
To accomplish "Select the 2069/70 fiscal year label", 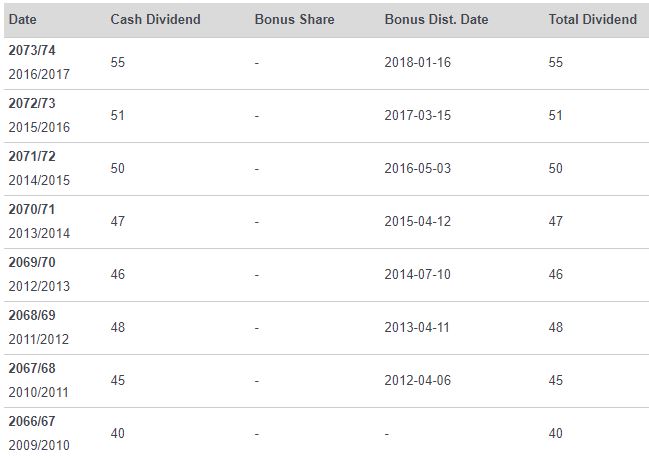I will [32, 262].
